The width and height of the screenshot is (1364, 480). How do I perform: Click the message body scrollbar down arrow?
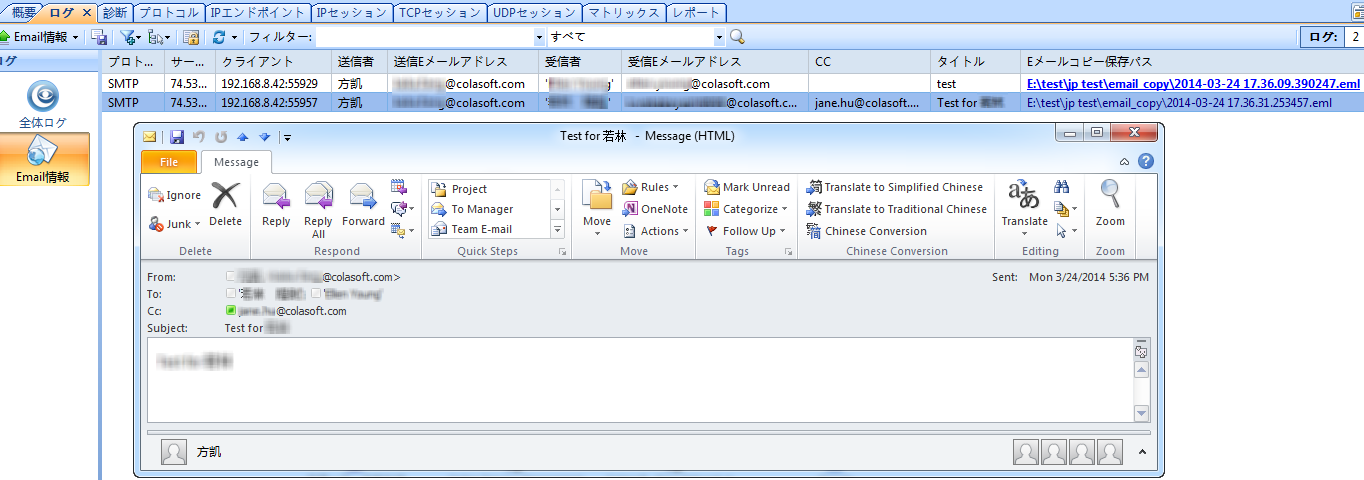pyautogui.click(x=1141, y=413)
